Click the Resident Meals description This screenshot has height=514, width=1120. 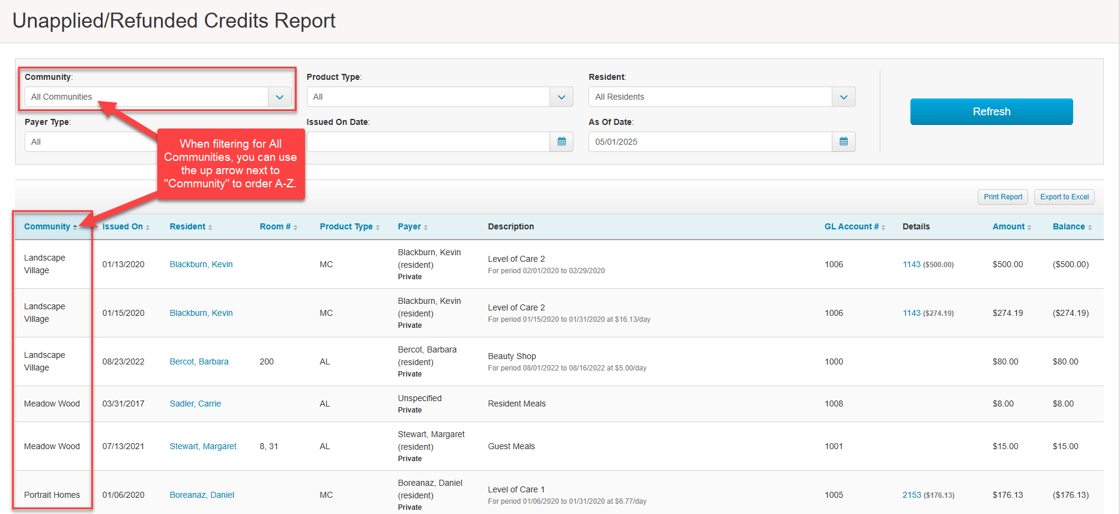point(516,403)
